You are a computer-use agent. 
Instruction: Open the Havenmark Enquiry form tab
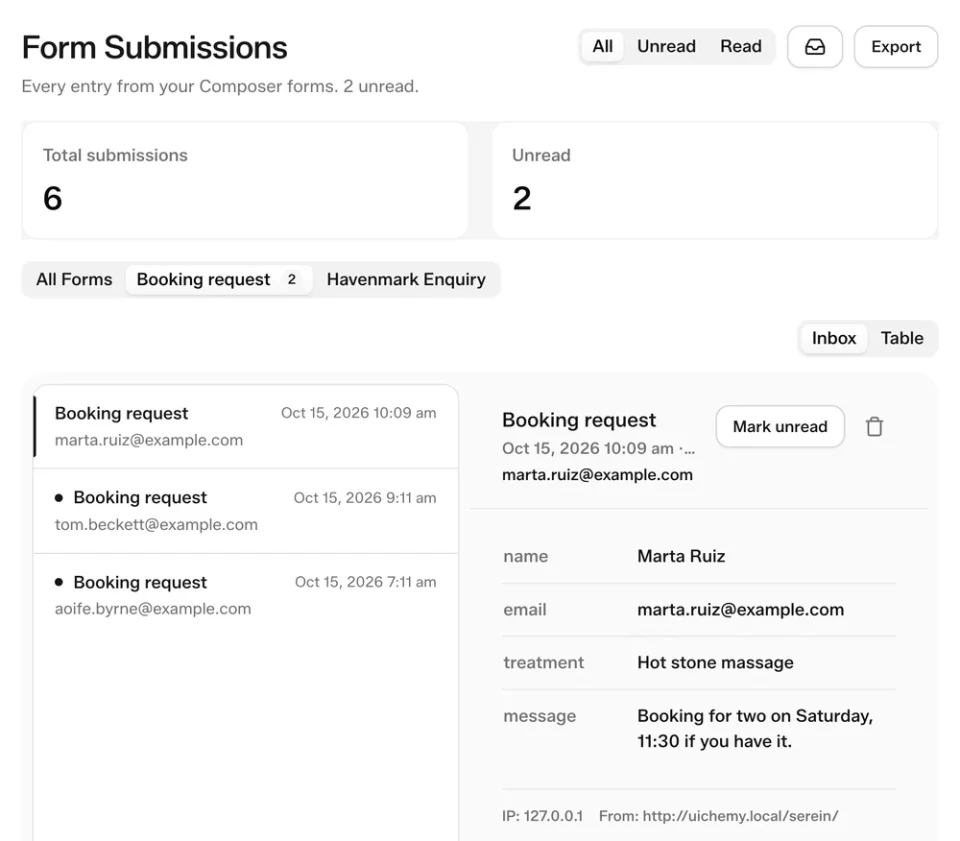coord(406,280)
